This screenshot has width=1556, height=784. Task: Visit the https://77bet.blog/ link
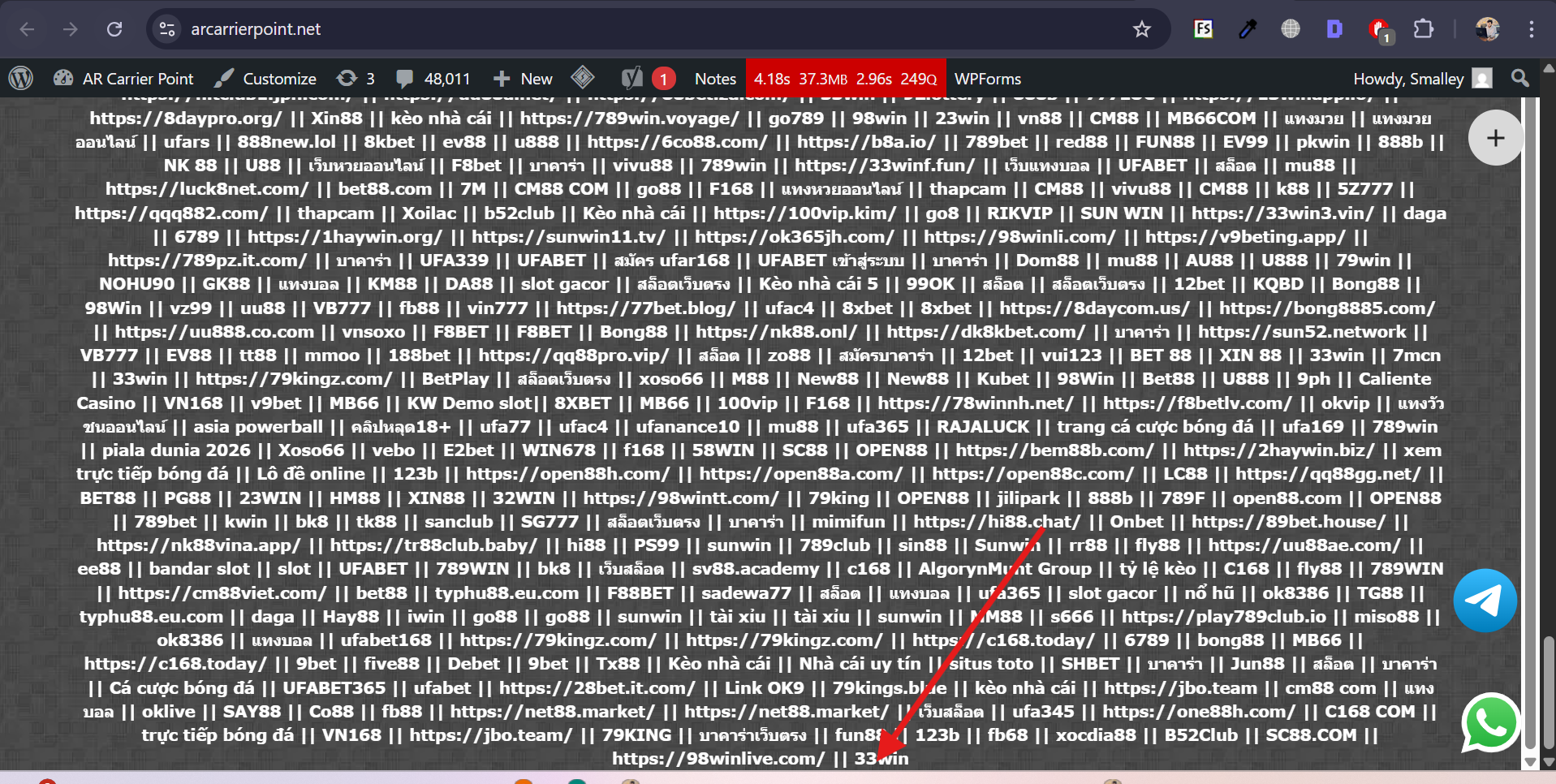[x=645, y=308]
